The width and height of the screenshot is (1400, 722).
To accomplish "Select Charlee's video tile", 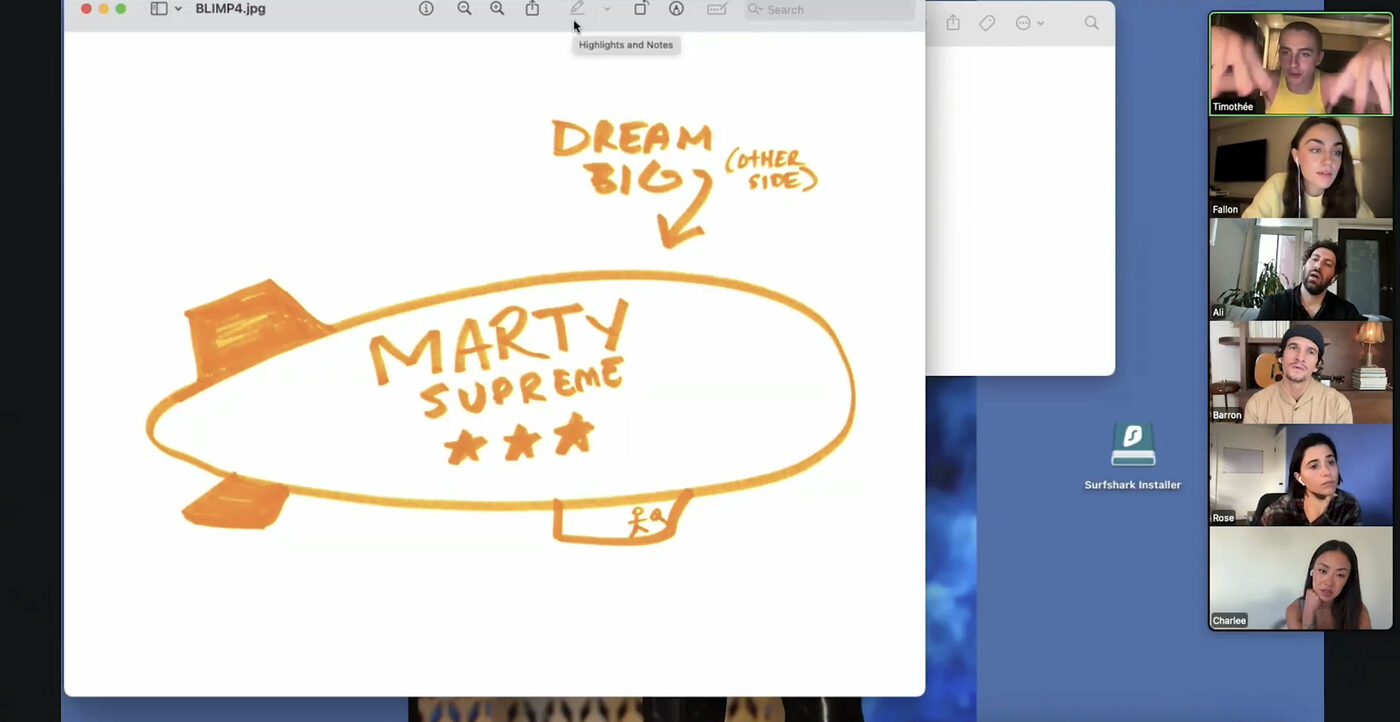I will point(1300,578).
